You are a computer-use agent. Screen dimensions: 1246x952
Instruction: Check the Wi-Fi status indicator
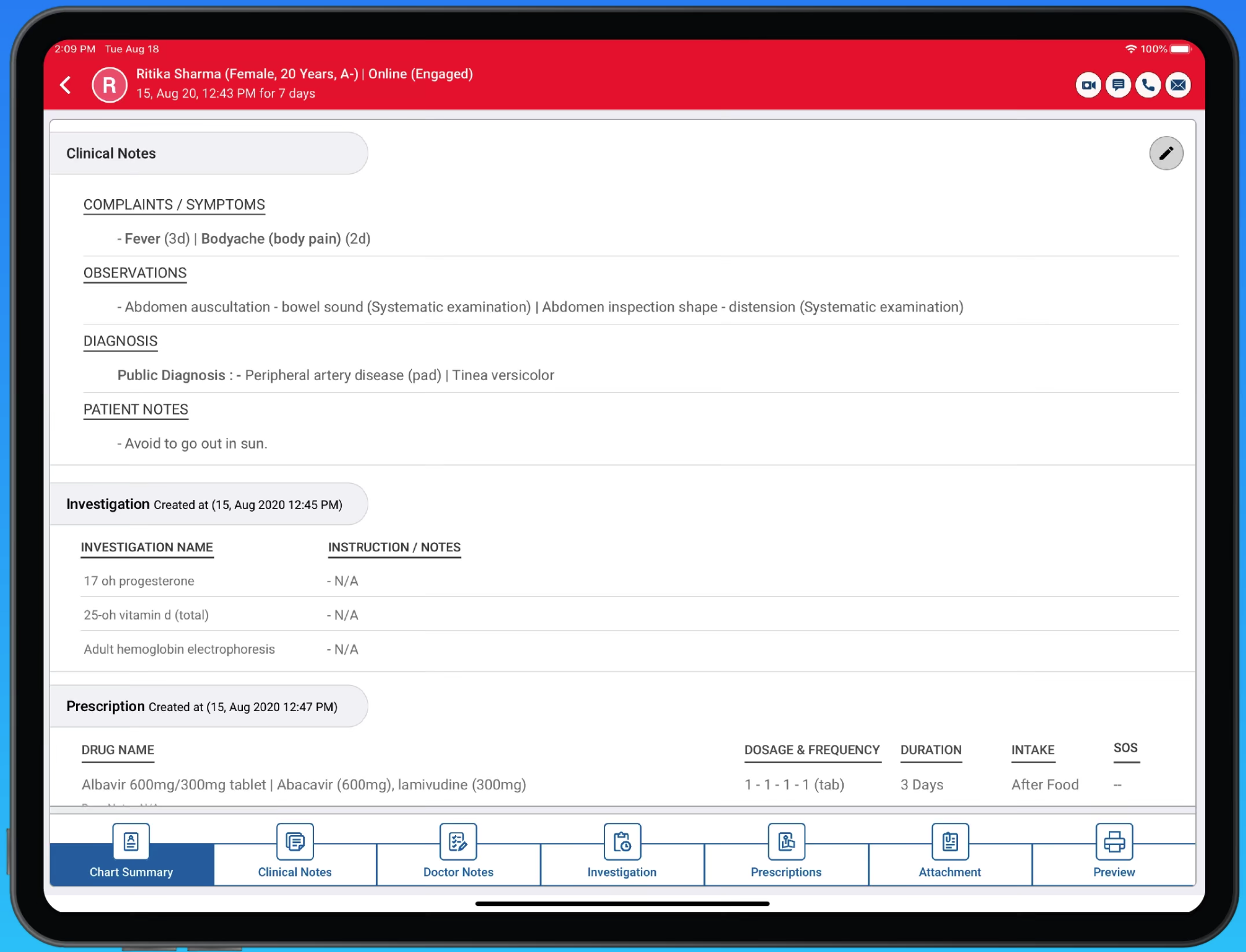[x=1130, y=49]
